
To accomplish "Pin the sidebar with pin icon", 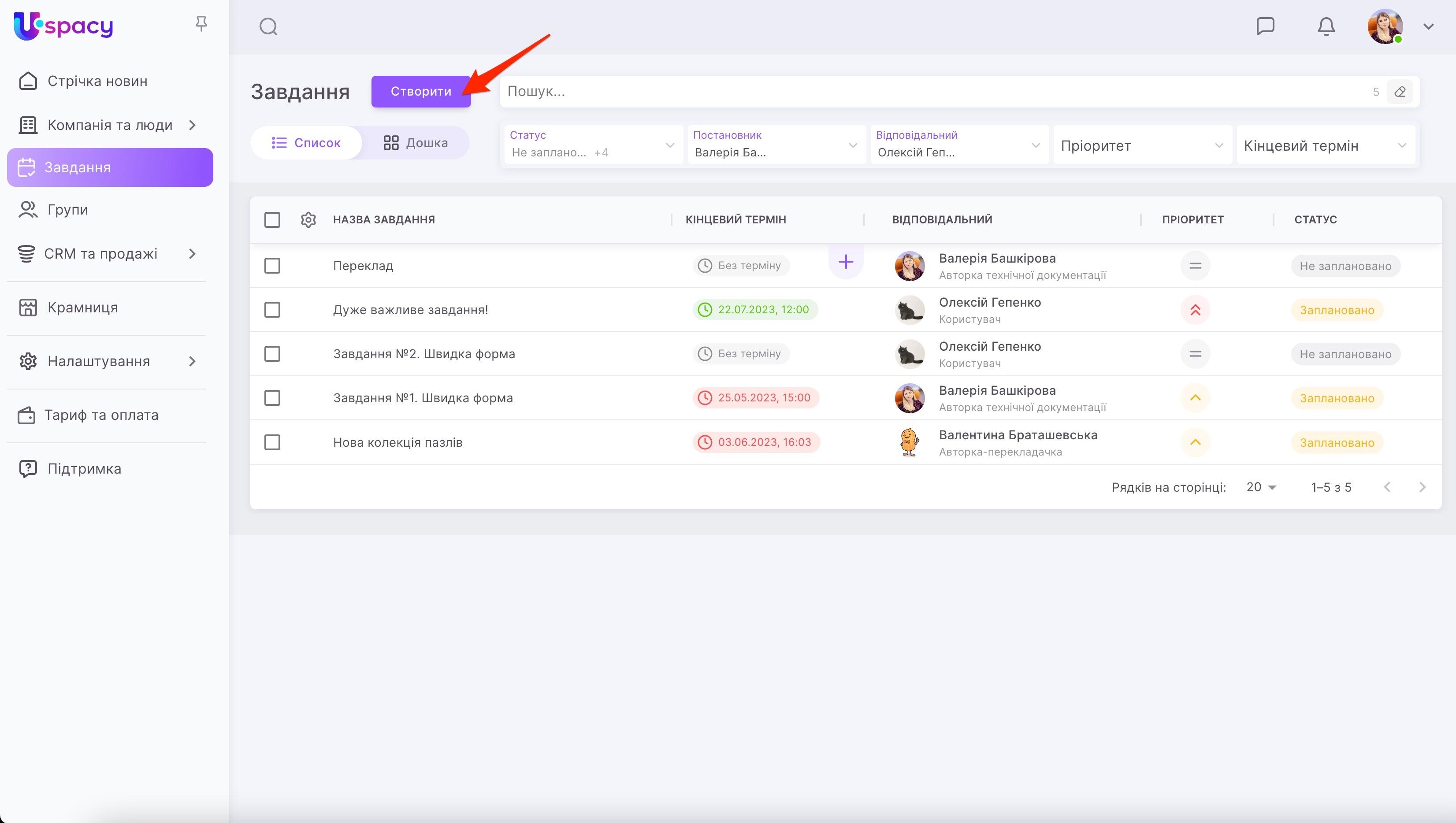I will pos(201,24).
